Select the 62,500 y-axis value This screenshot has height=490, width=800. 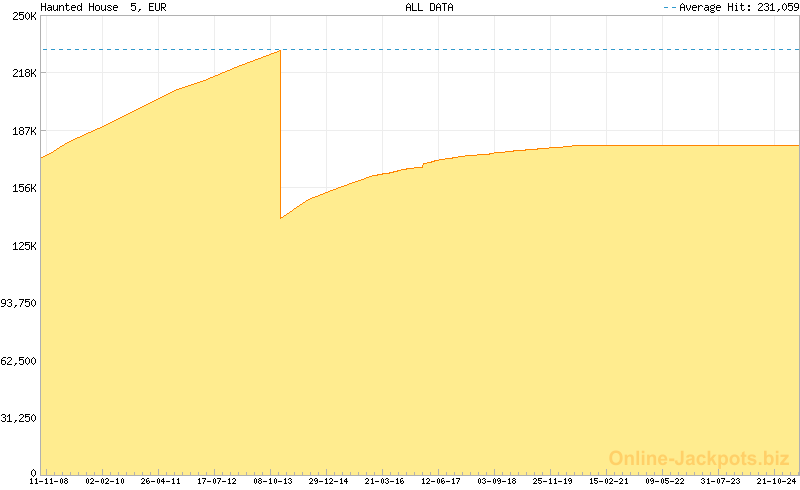click(x=19, y=361)
